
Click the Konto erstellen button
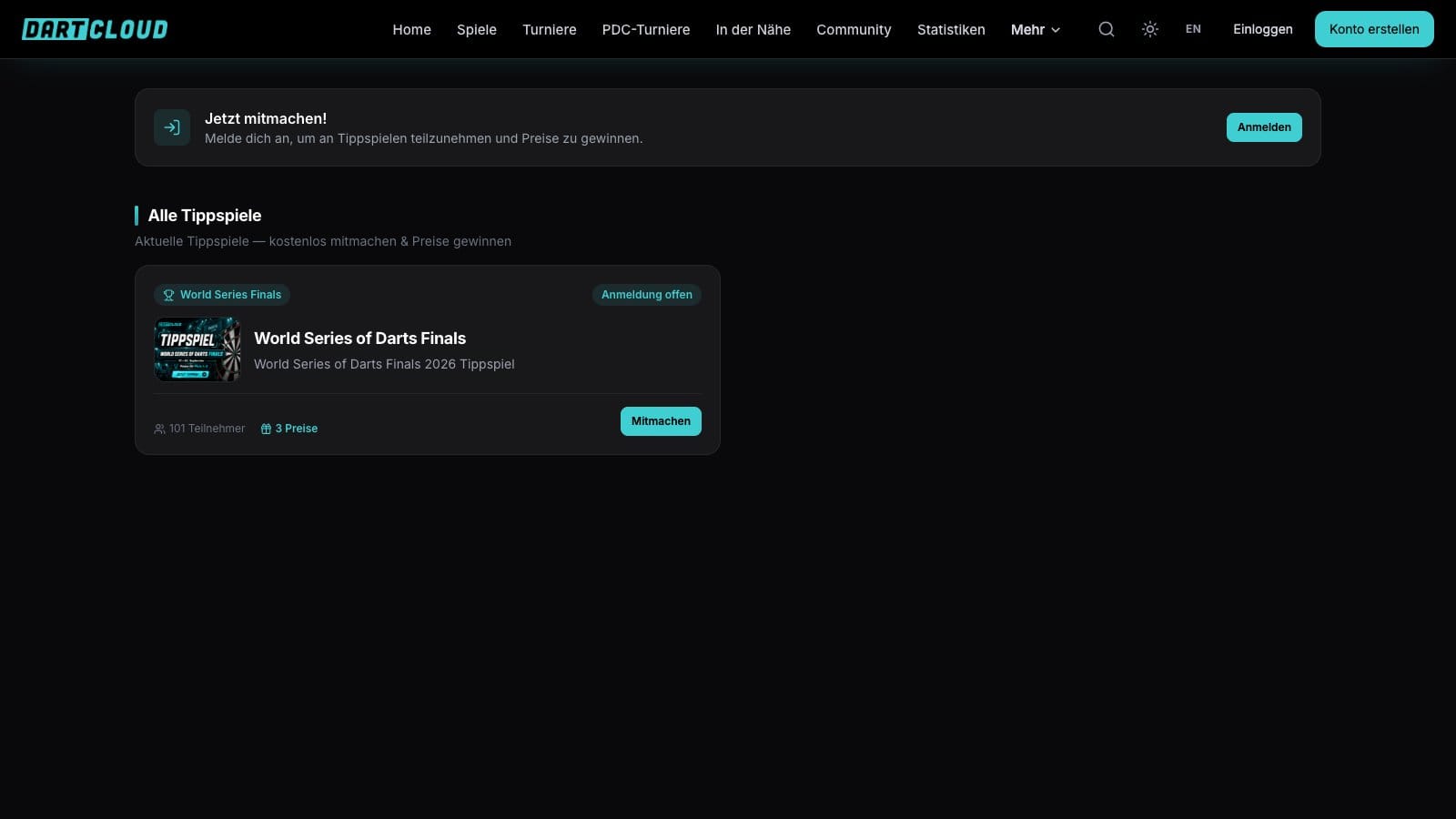click(x=1374, y=29)
